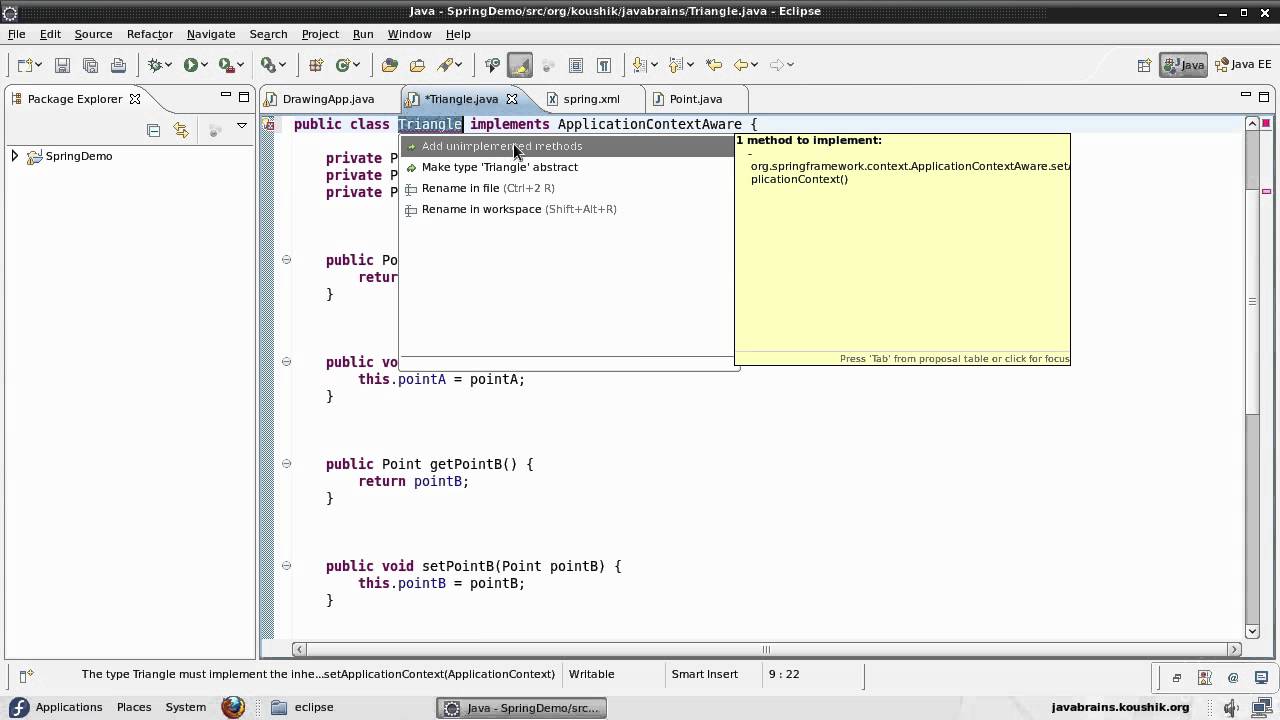Click the Next Annotation icon
1280x720 pixels.
(640, 65)
